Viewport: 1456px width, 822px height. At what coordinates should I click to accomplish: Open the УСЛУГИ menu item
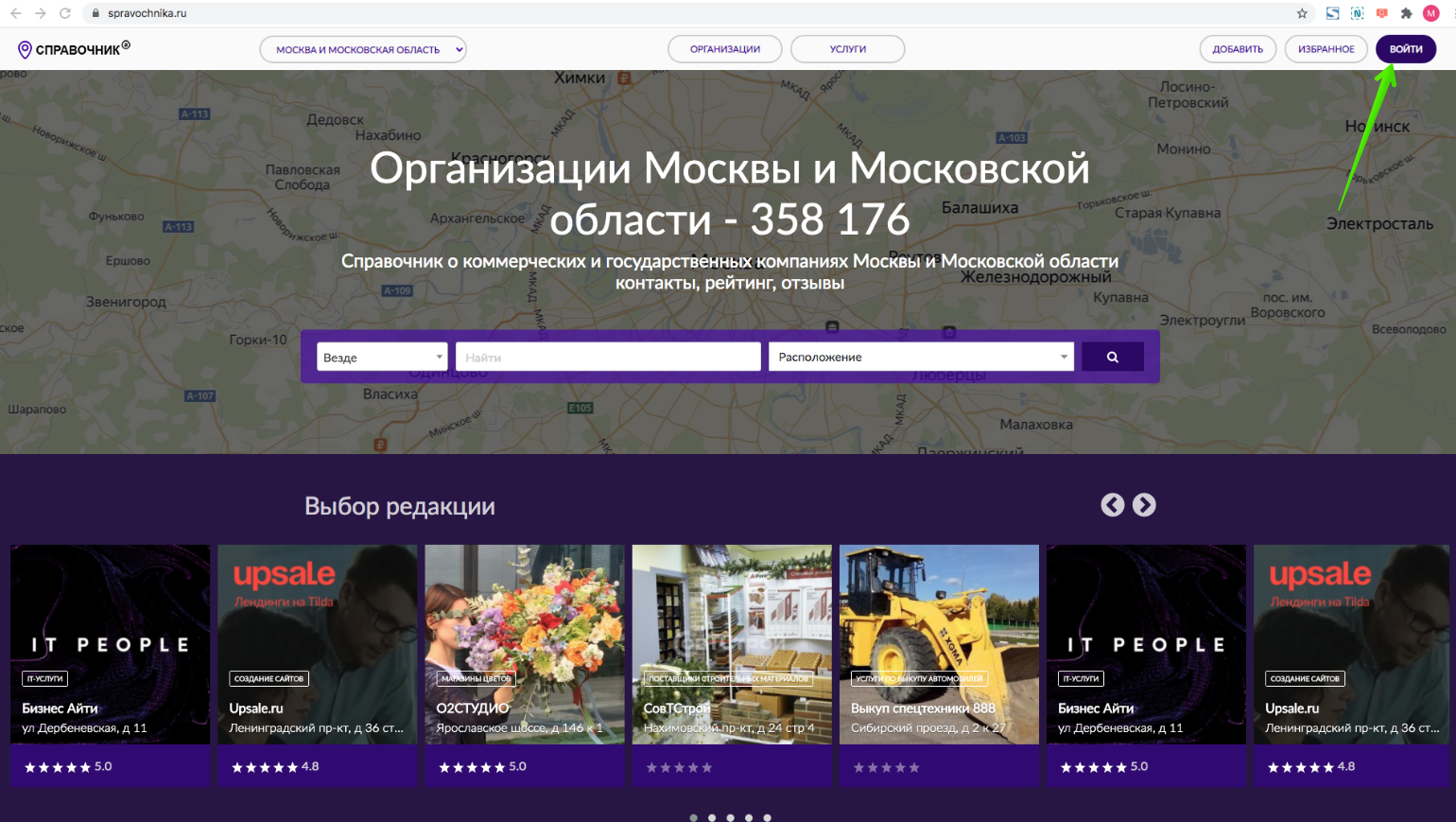[x=848, y=49]
